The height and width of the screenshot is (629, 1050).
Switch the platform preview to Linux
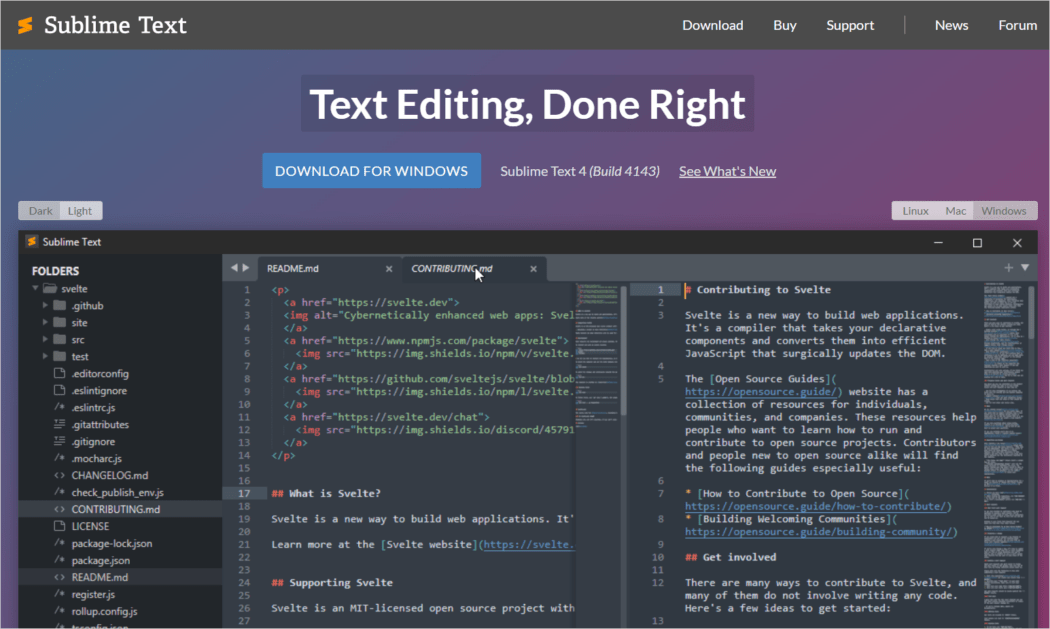915,210
